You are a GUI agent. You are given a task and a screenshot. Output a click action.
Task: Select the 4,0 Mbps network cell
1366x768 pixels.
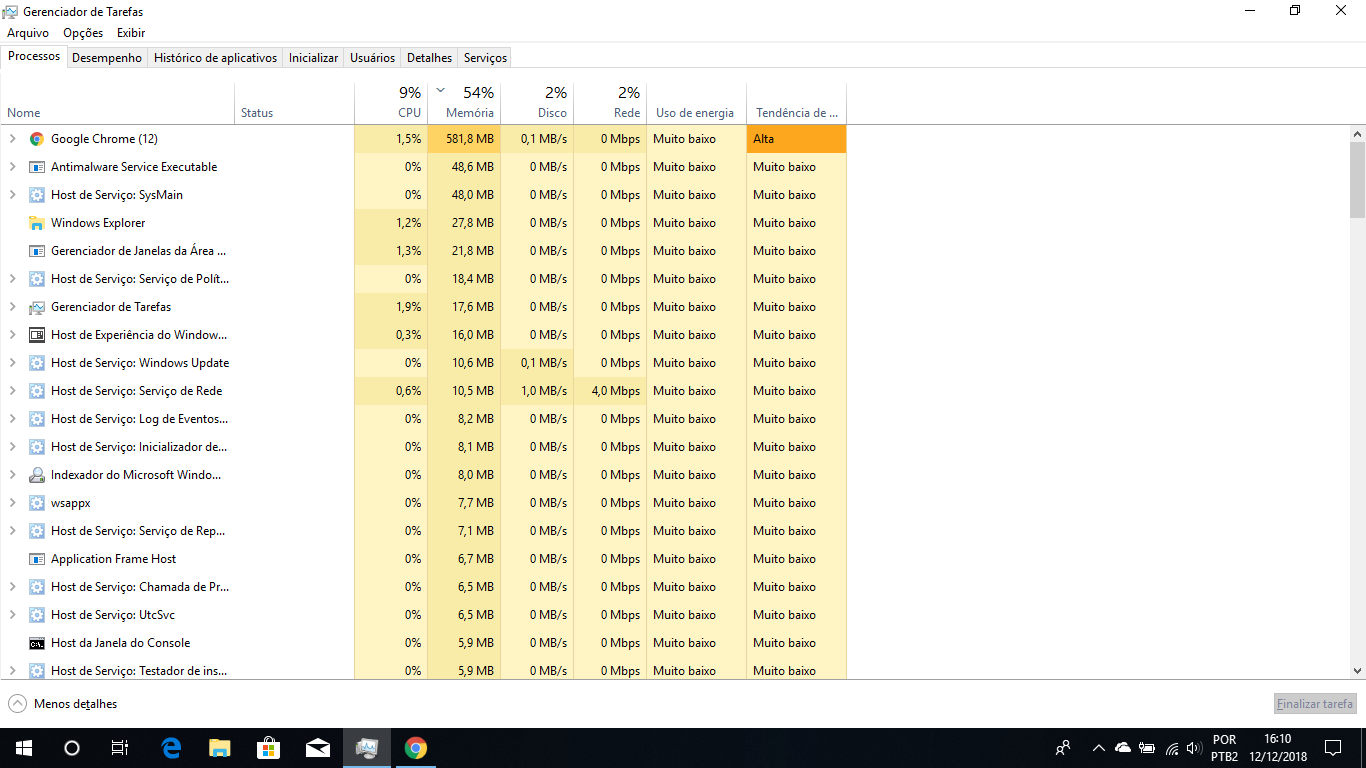point(610,391)
